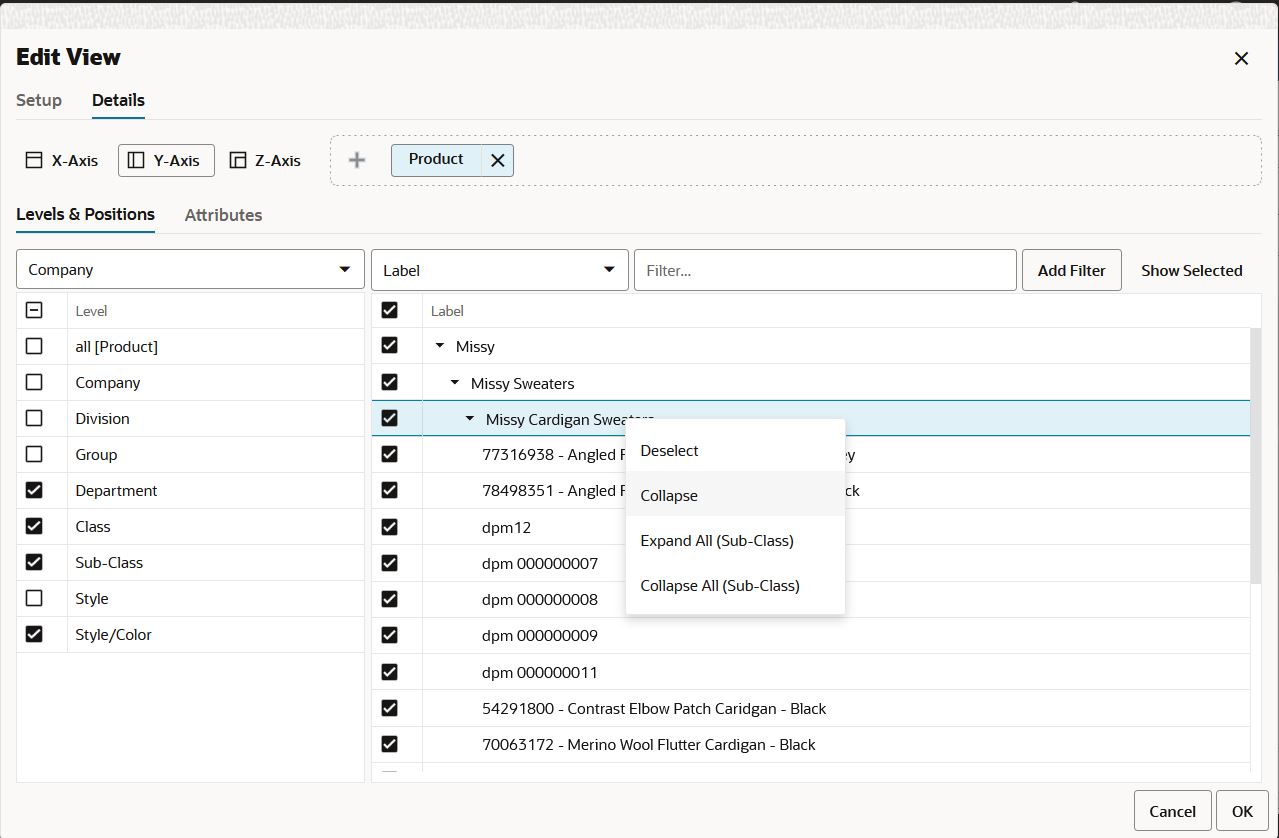Click the X-Axis layout icon
This screenshot has width=1279, height=838.
coord(34,160)
